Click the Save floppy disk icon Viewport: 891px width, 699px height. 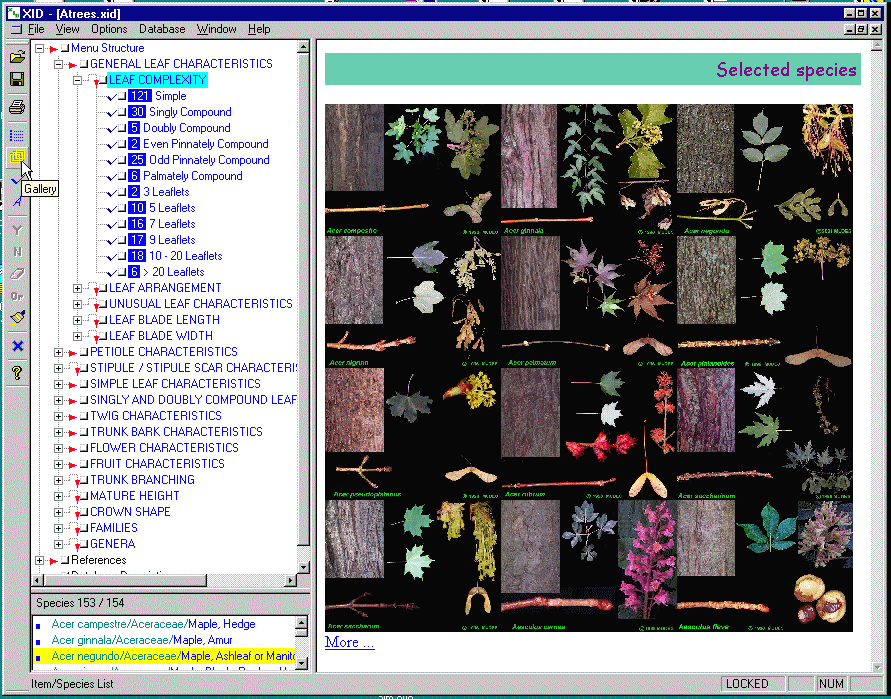click(17, 80)
